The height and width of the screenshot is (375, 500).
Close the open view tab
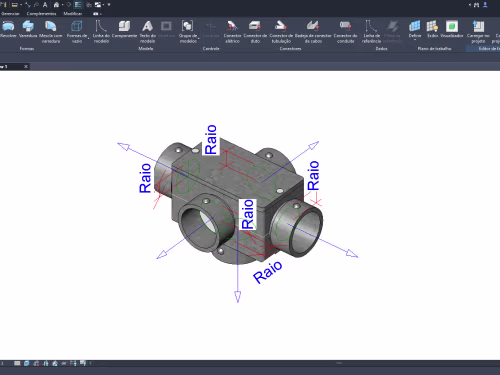tap(26, 67)
